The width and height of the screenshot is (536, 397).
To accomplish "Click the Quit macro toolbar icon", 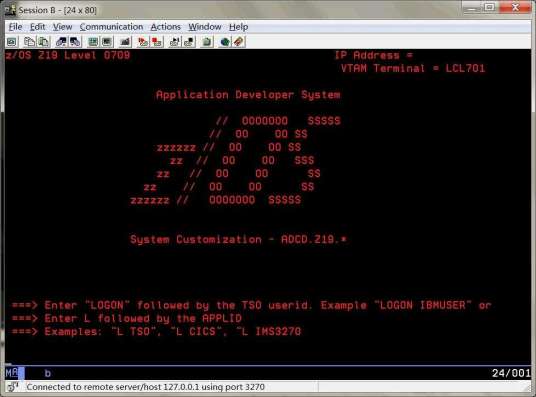I will click(189, 42).
